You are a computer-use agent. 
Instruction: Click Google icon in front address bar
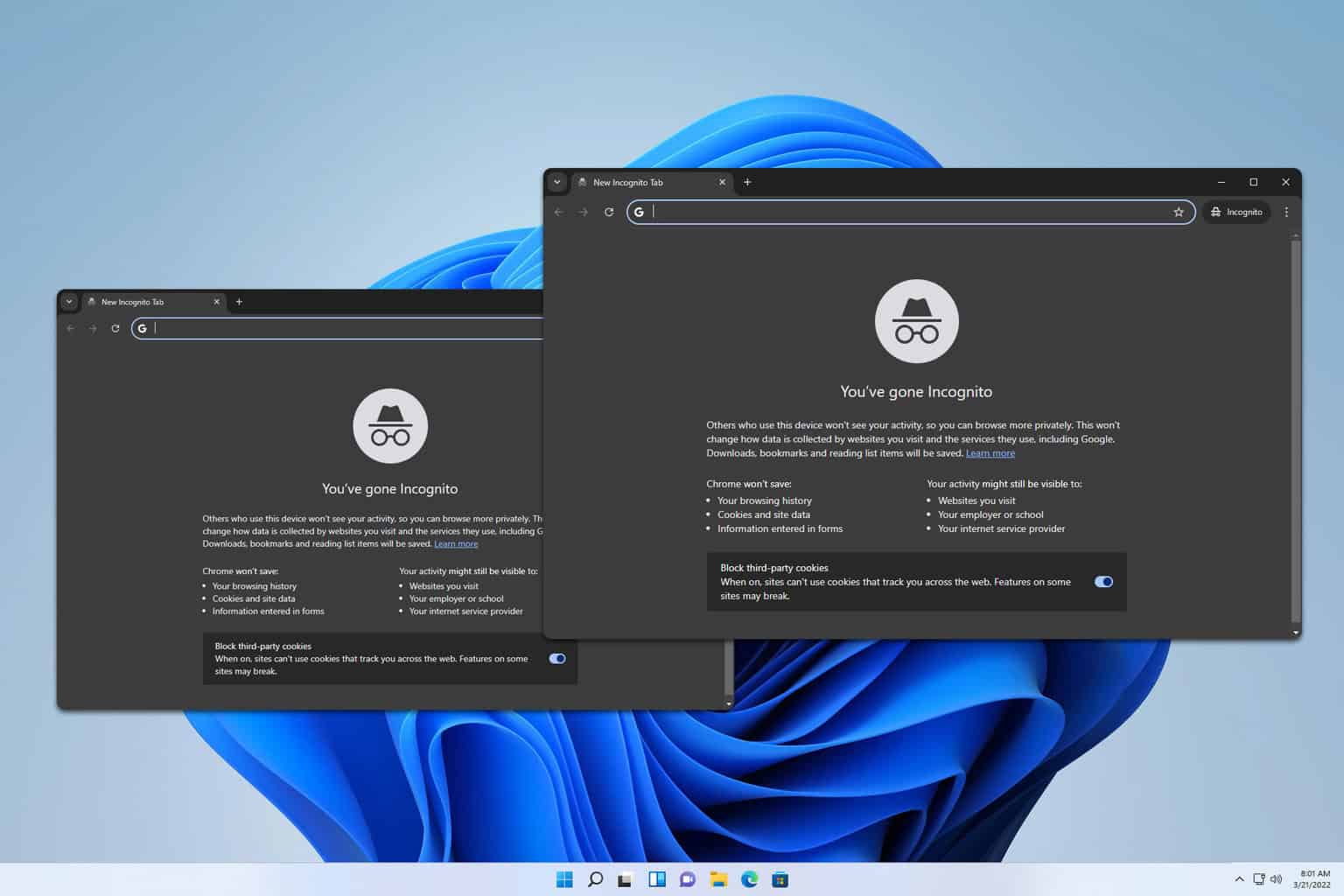639,212
